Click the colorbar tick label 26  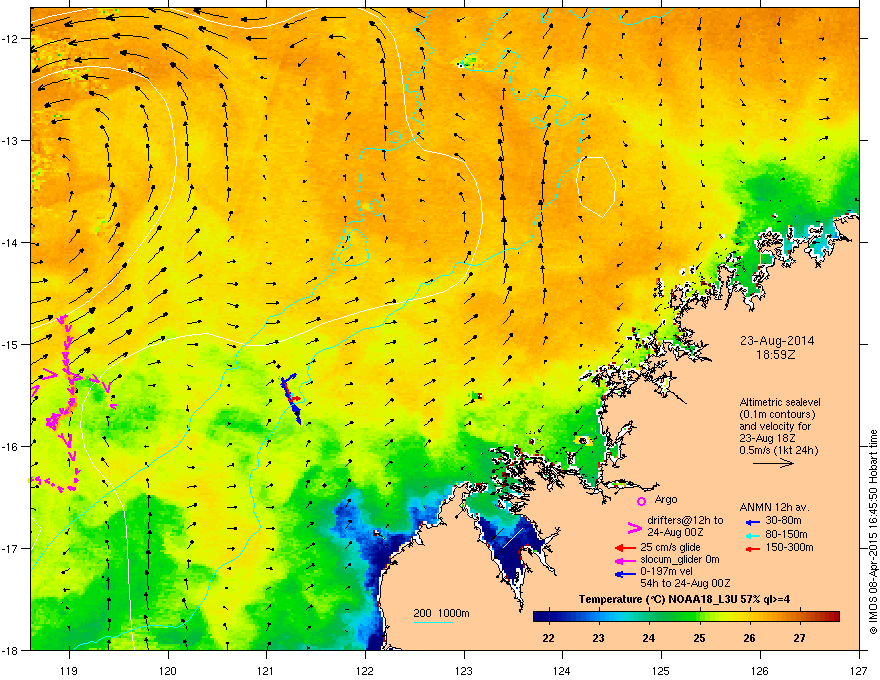(749, 638)
